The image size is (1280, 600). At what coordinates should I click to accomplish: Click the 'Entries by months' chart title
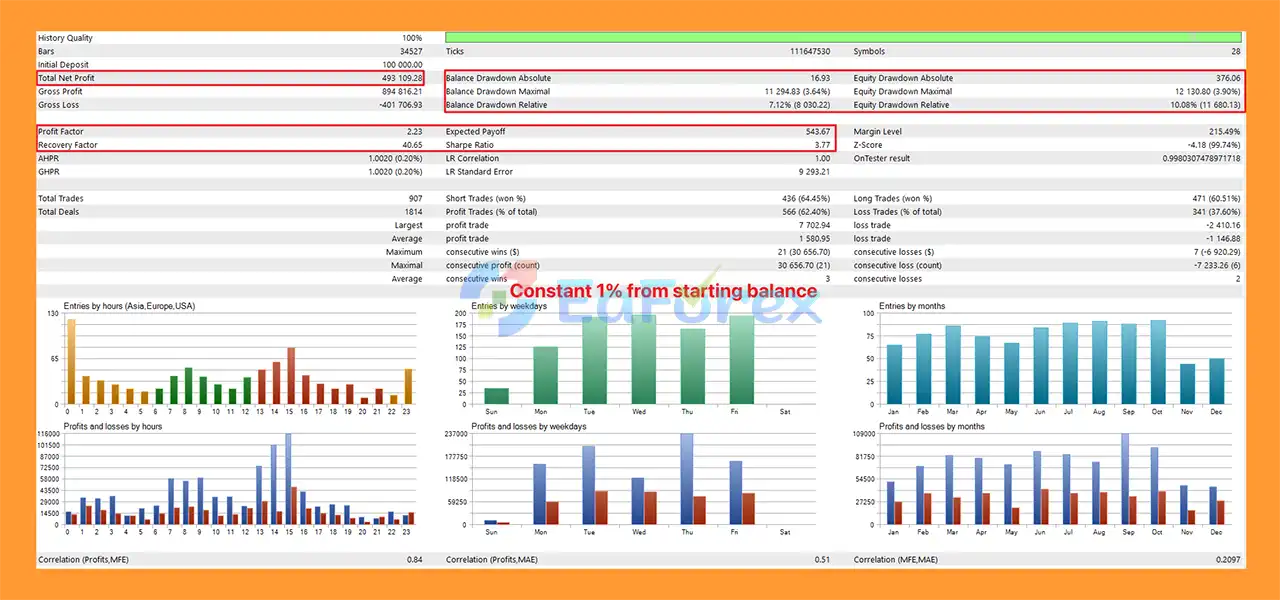click(912, 306)
